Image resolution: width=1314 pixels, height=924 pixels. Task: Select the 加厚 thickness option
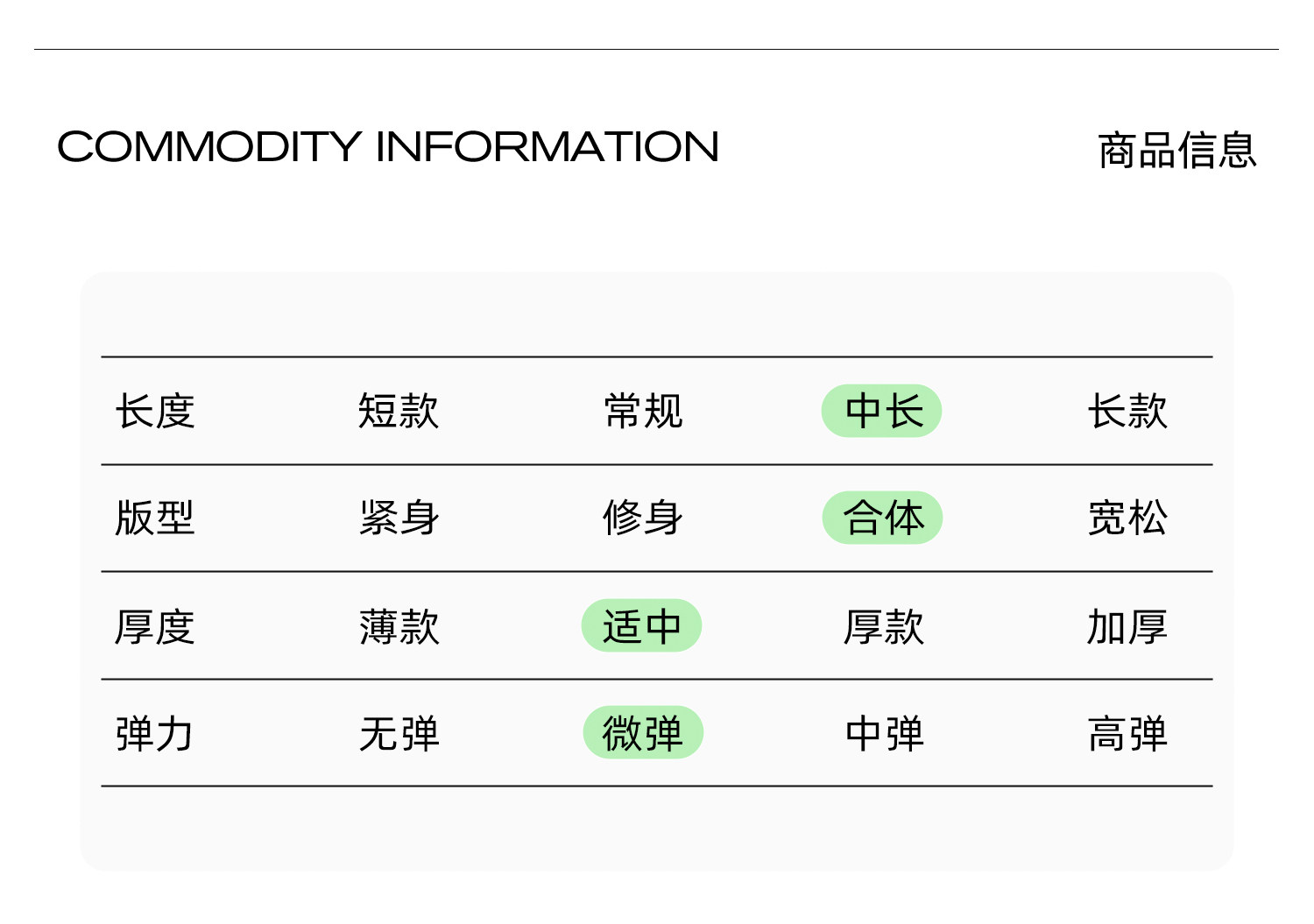[1127, 626]
